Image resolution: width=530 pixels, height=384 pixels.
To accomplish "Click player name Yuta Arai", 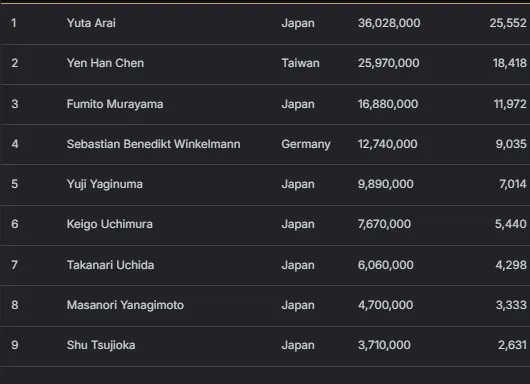I will point(91,23).
